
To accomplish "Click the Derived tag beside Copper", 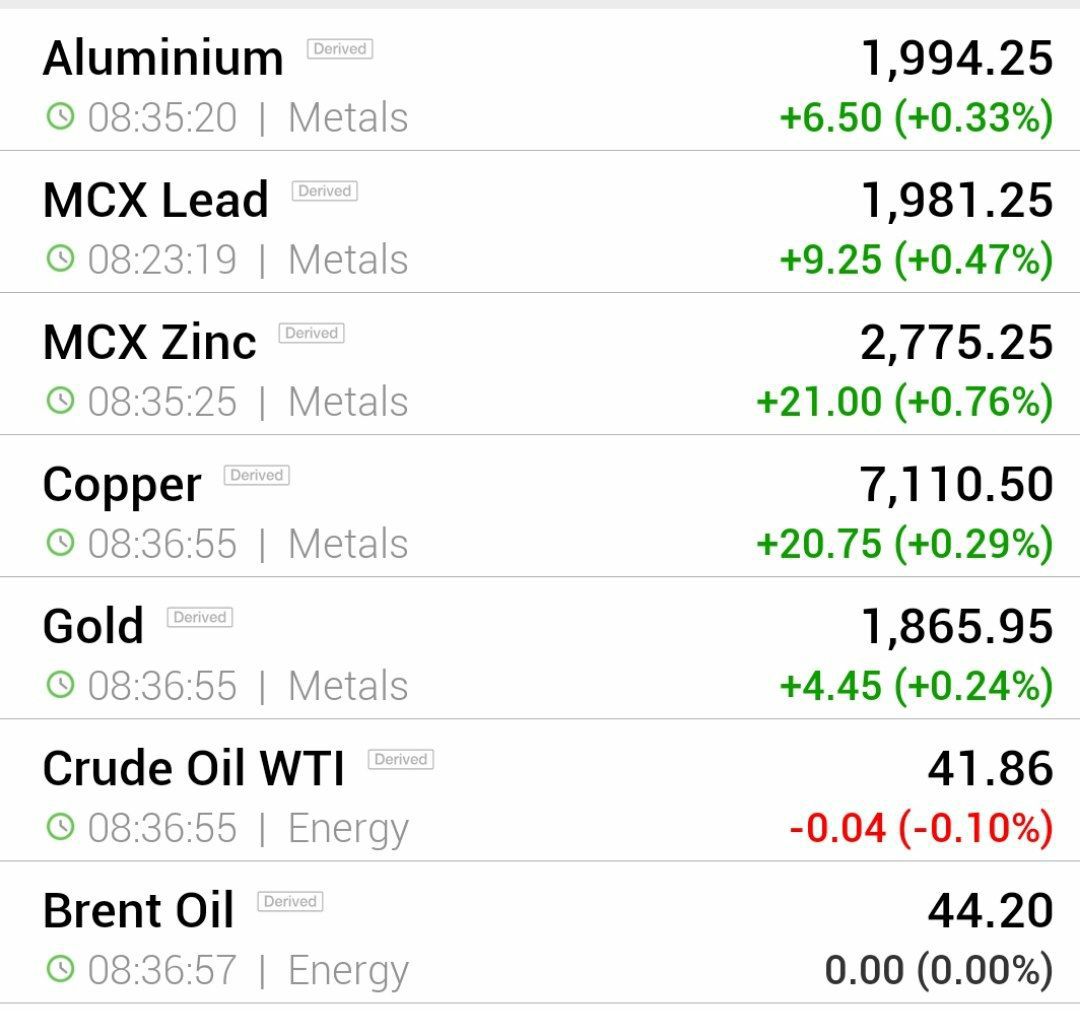I will (x=256, y=475).
